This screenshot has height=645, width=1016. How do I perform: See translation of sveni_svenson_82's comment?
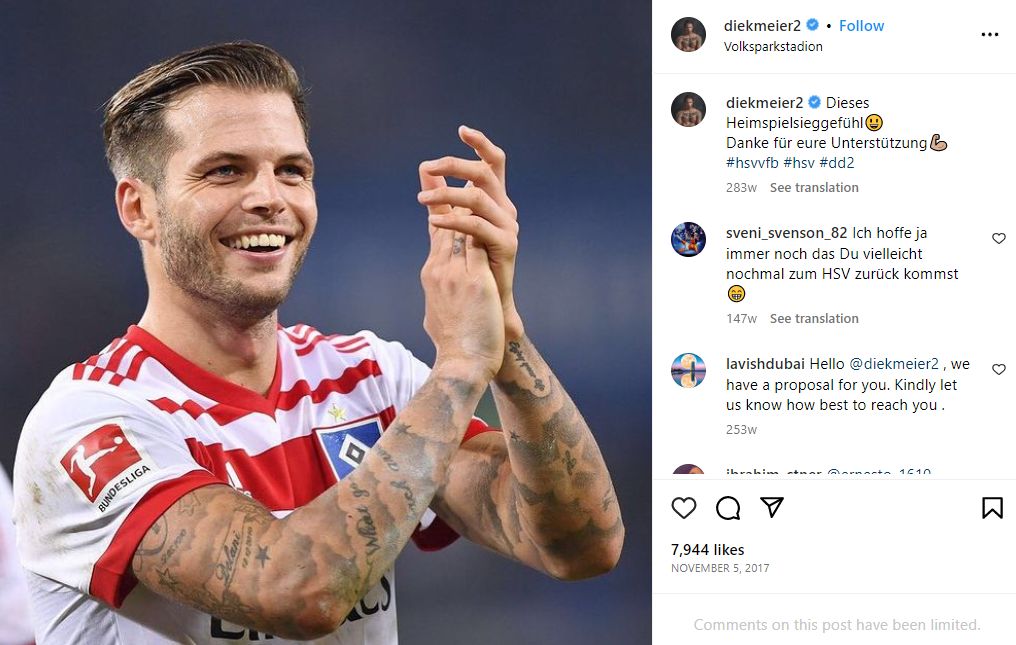coord(814,318)
